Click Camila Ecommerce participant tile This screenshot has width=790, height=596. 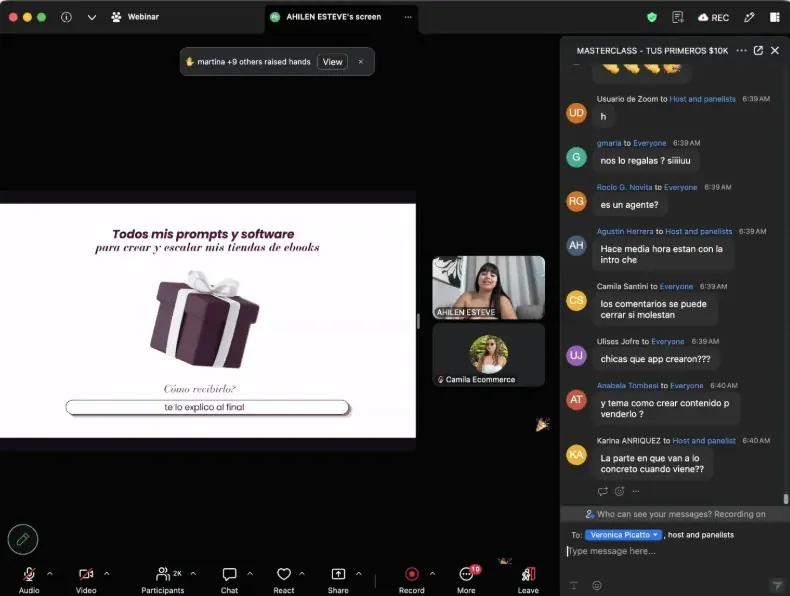coord(488,355)
